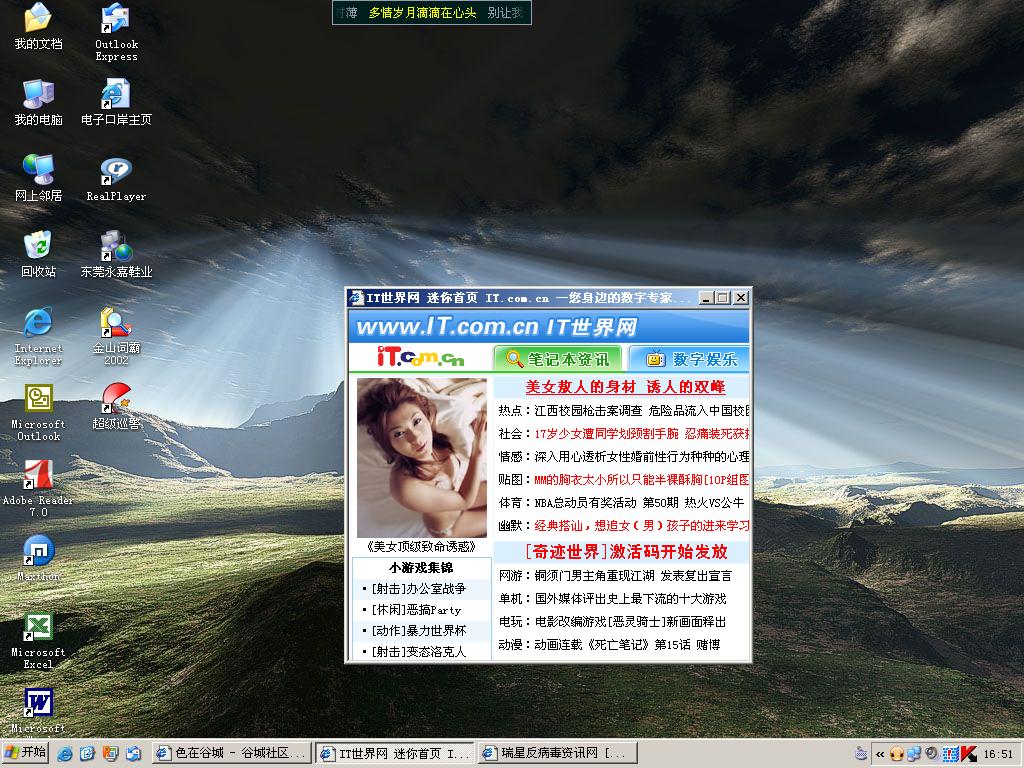This screenshot has width=1024, height=768.
Task: Click the firewall brick-wall tray icon
Action: click(951, 754)
